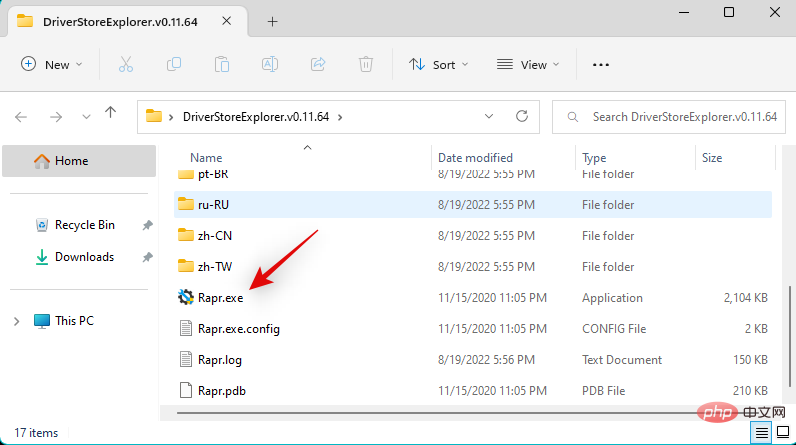Click the Rename icon in toolbar

coord(270,64)
